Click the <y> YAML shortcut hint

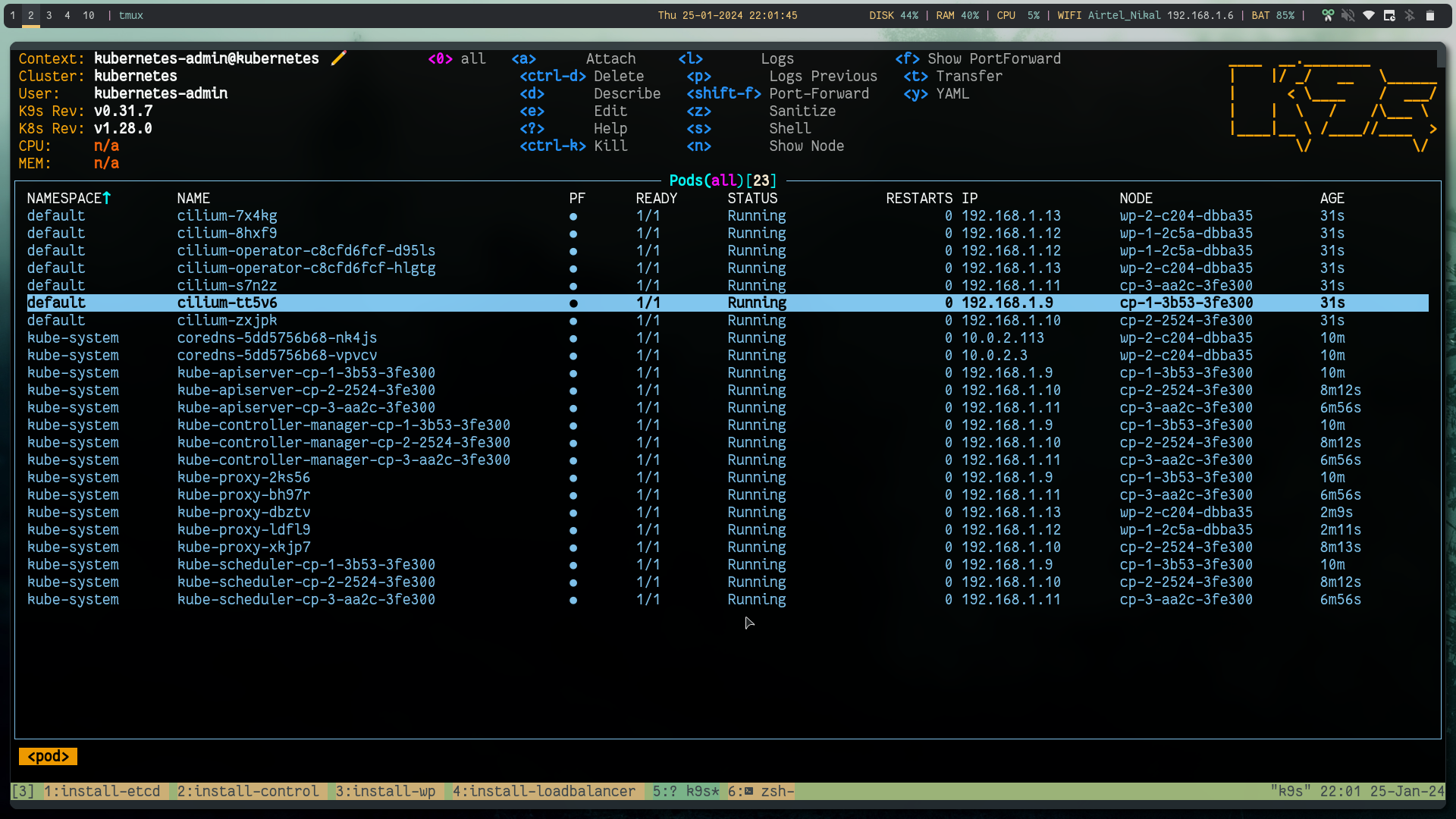[937, 93]
